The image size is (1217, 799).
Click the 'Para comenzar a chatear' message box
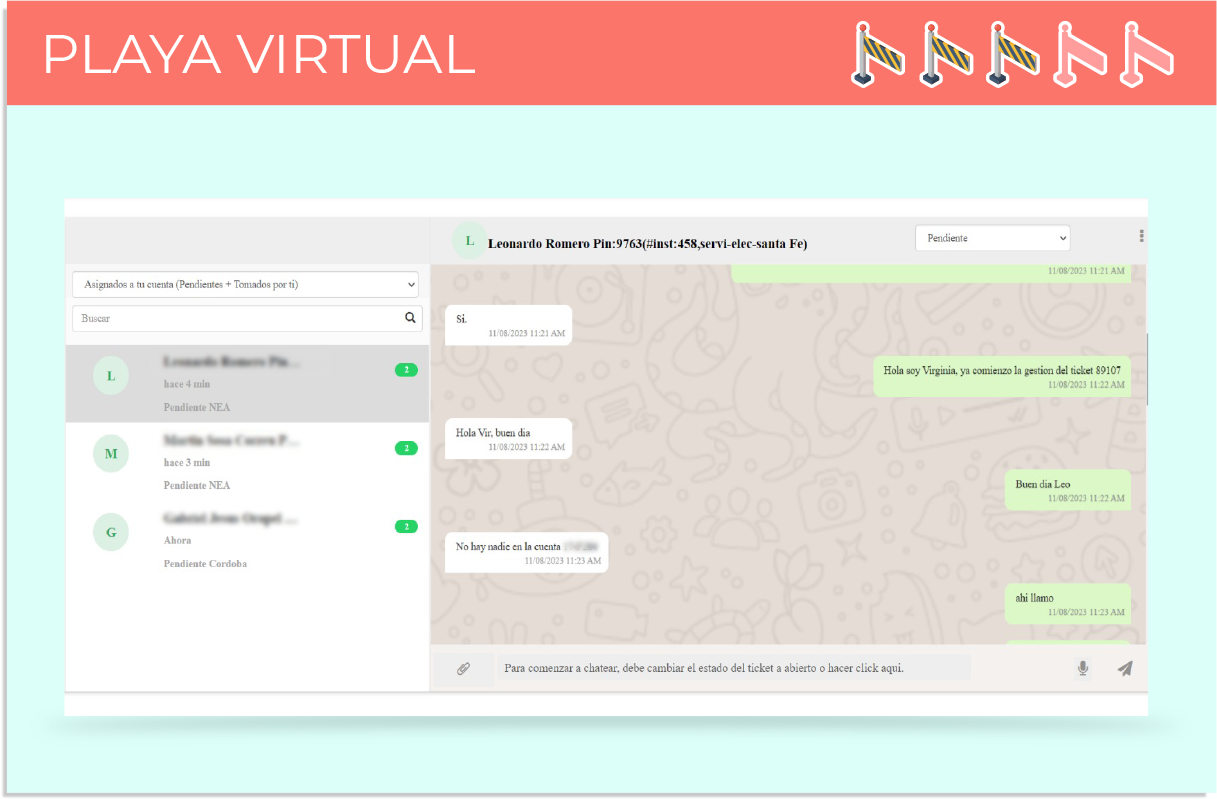[x=735, y=668]
